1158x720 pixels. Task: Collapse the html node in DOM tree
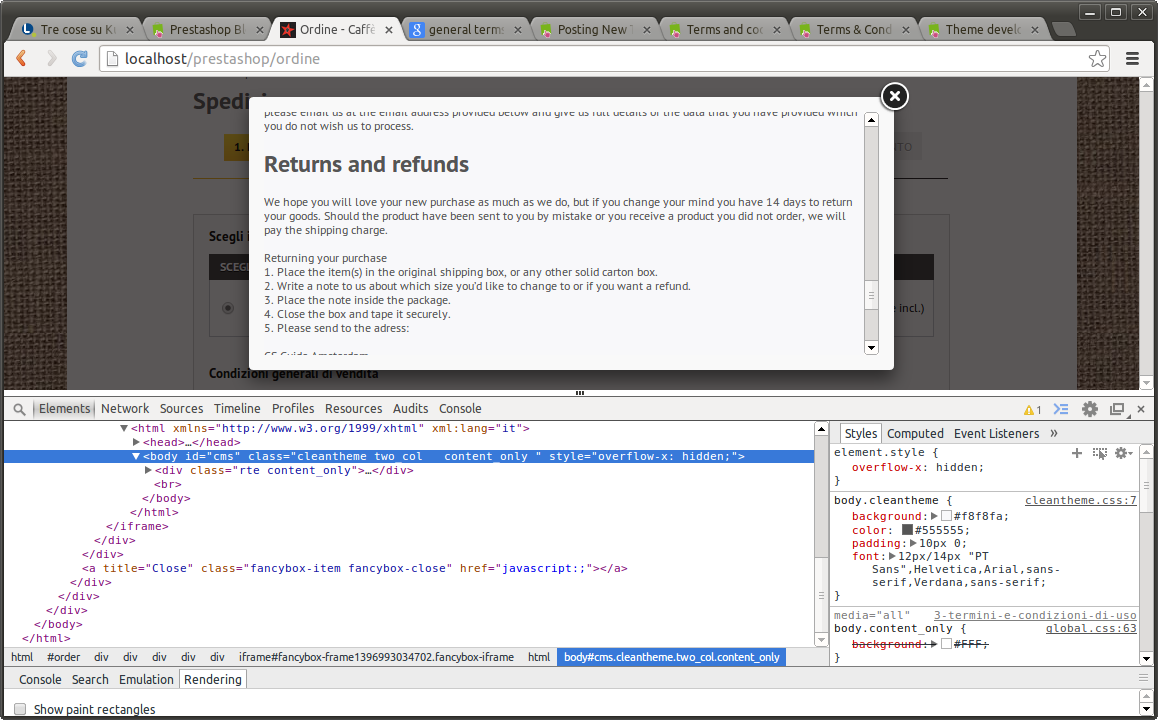[124, 428]
